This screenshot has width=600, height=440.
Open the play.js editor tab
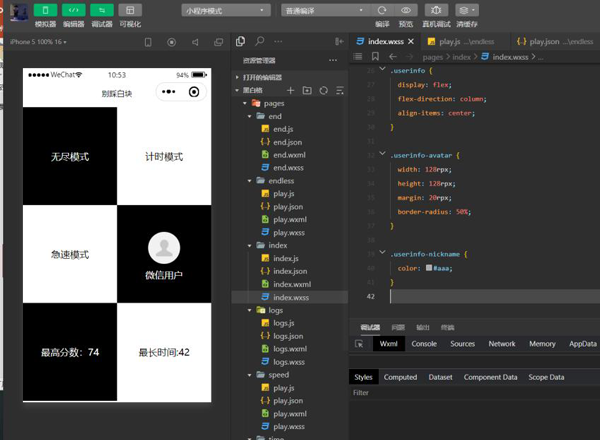[x=448, y=42]
